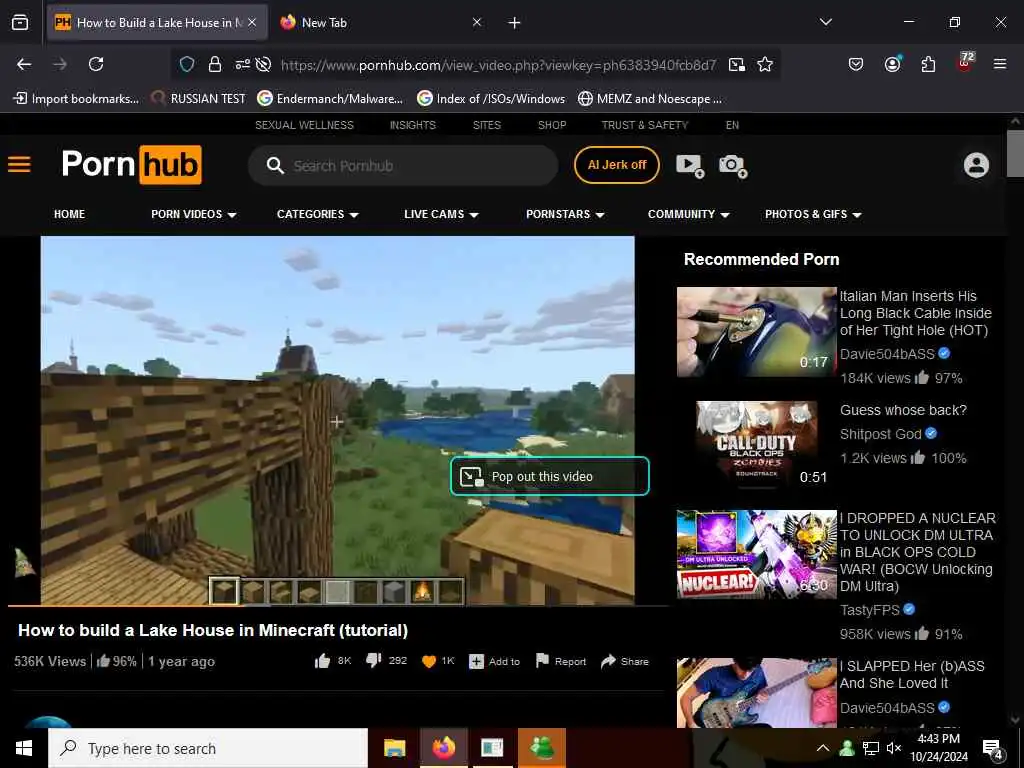Screen dimensions: 1024x768
Task: Click the thumbs up like icon
Action: point(323,661)
